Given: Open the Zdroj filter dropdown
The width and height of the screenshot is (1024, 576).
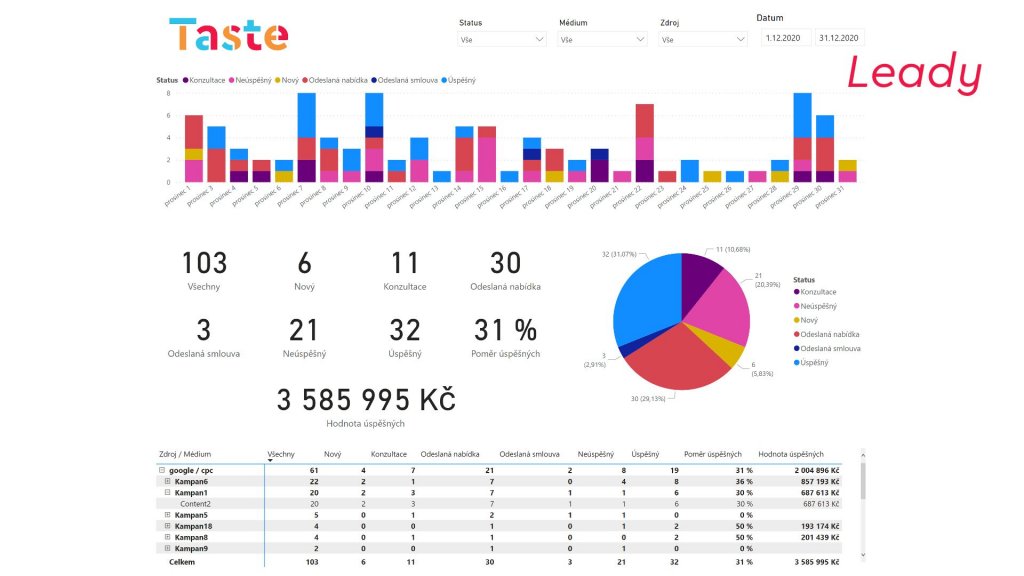Looking at the screenshot, I should (703, 40).
